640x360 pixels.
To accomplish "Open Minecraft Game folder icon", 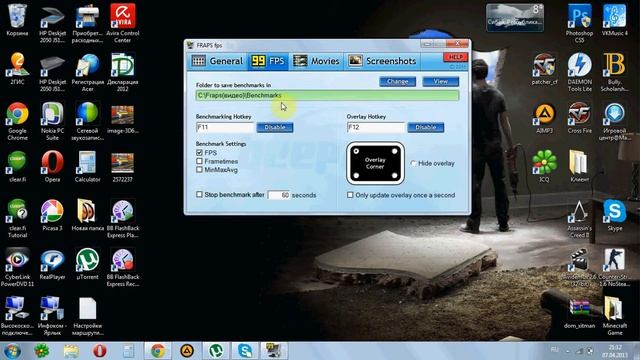I will coord(615,316).
